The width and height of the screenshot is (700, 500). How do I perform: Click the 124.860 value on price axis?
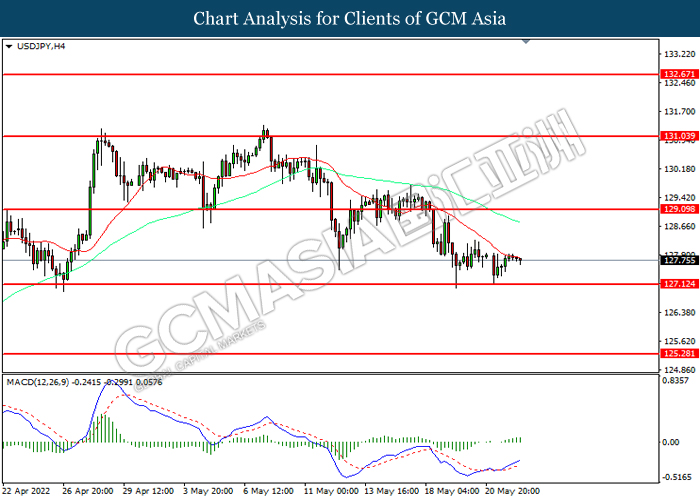[x=679, y=370]
